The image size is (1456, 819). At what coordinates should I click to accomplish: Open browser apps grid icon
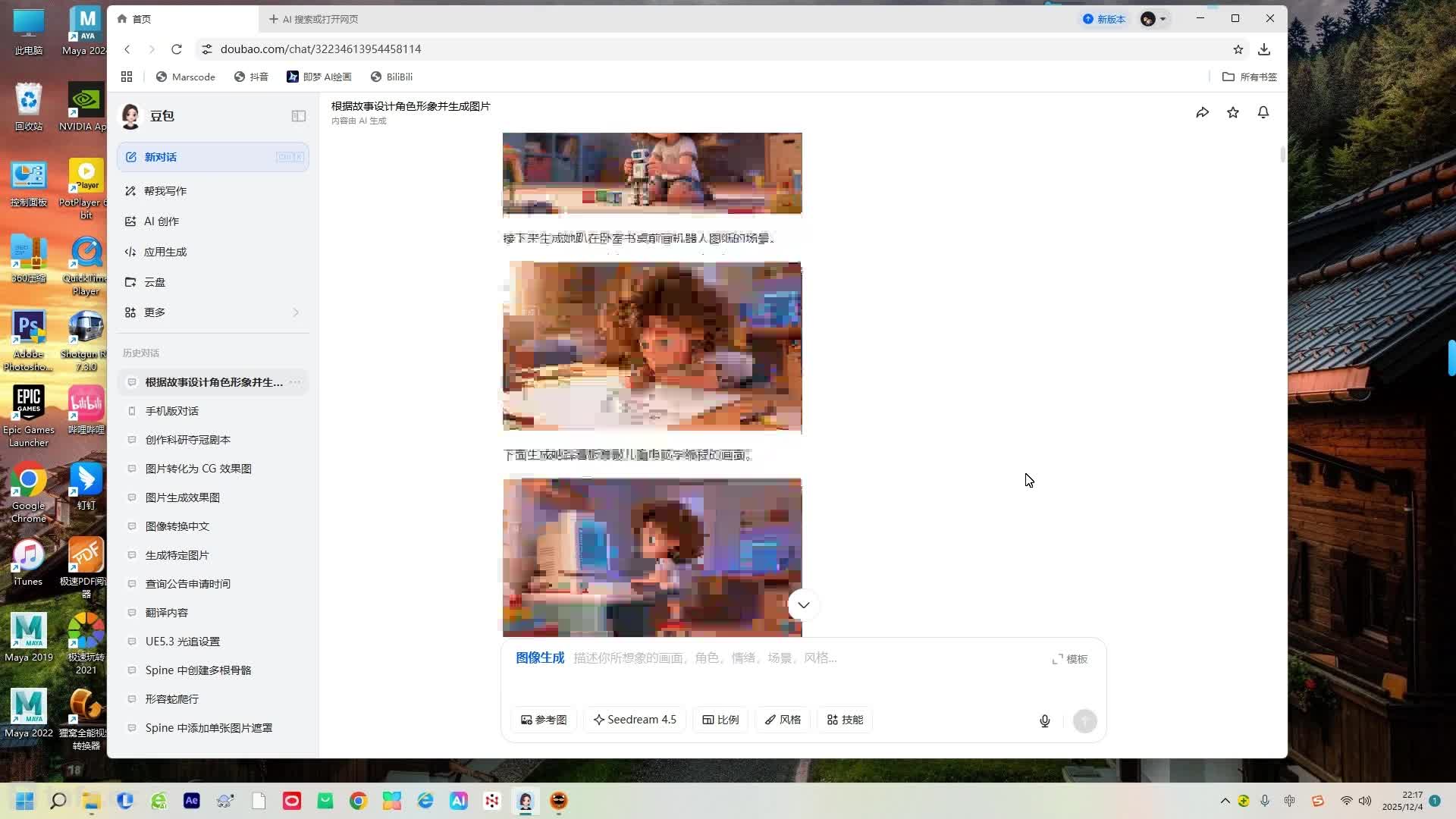(x=127, y=77)
